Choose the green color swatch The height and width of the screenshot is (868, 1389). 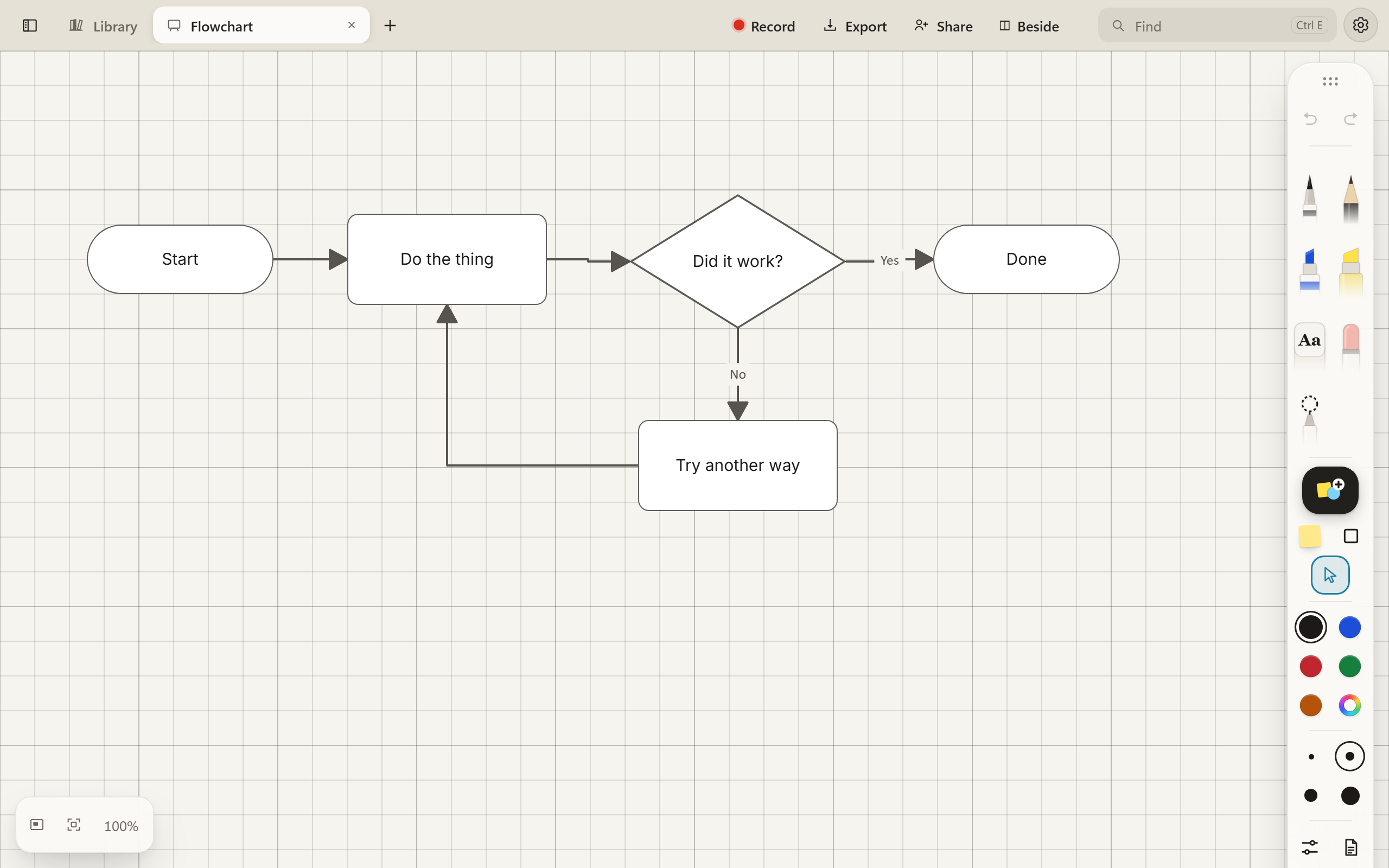click(1349, 667)
